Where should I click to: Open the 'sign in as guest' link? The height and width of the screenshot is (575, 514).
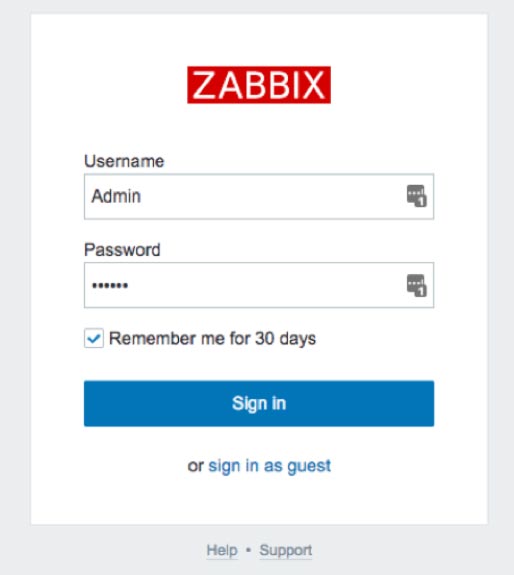(x=269, y=466)
